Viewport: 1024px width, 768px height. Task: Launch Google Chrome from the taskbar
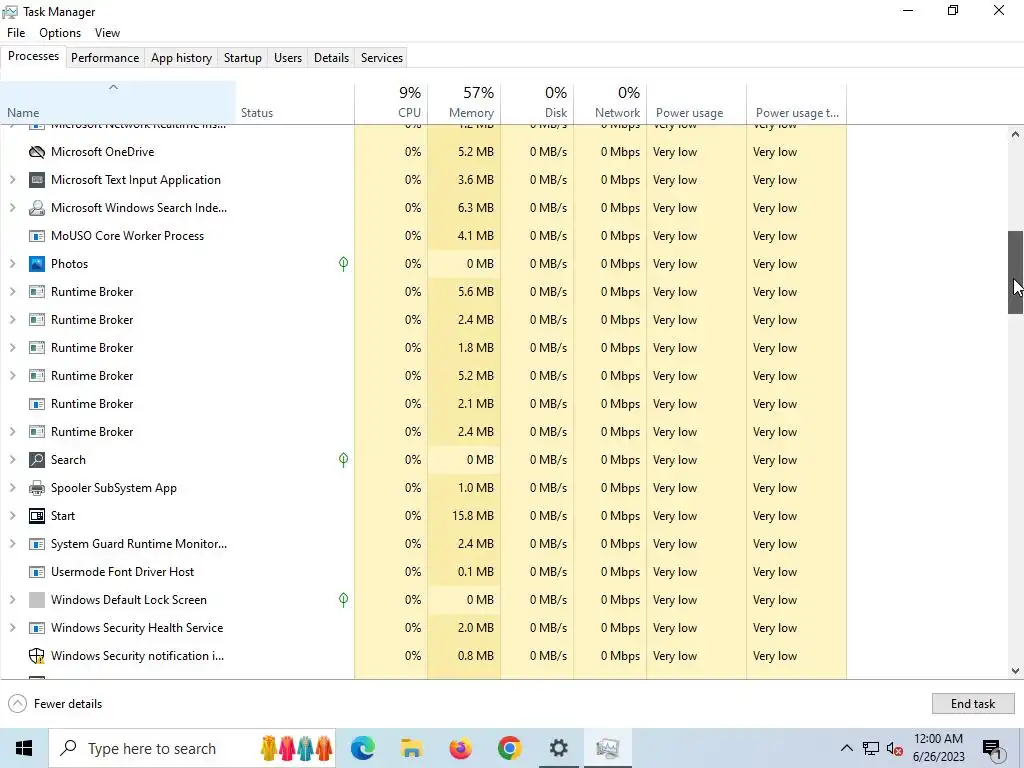509,748
